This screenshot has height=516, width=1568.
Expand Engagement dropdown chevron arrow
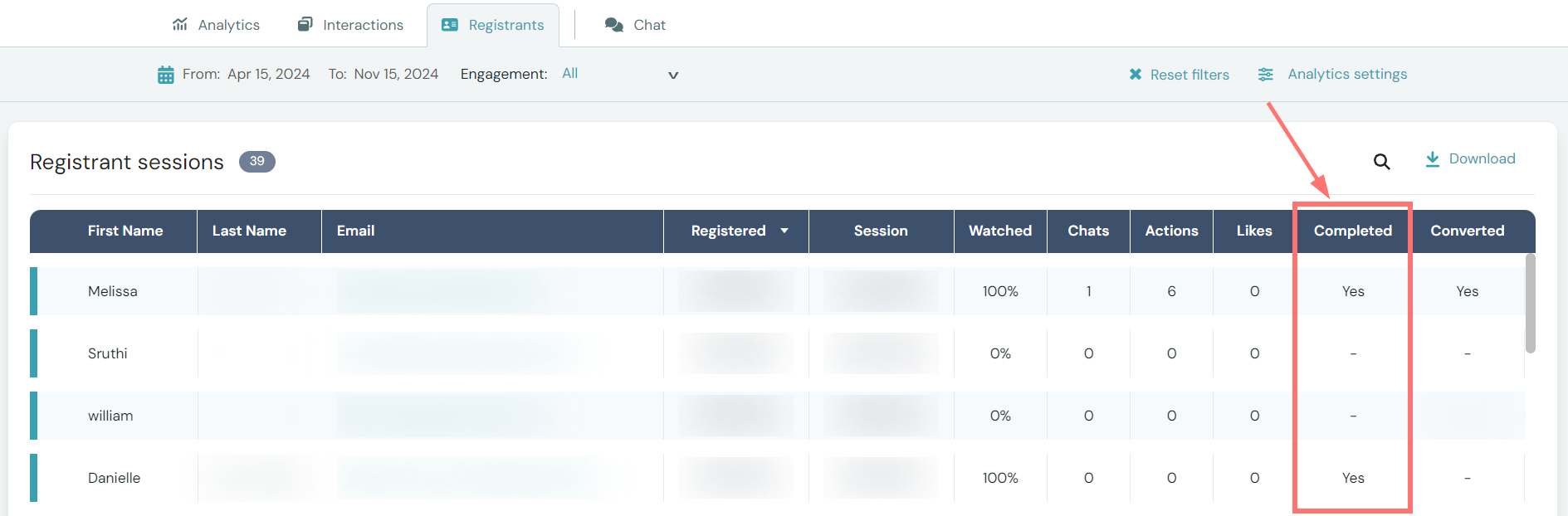[673, 75]
